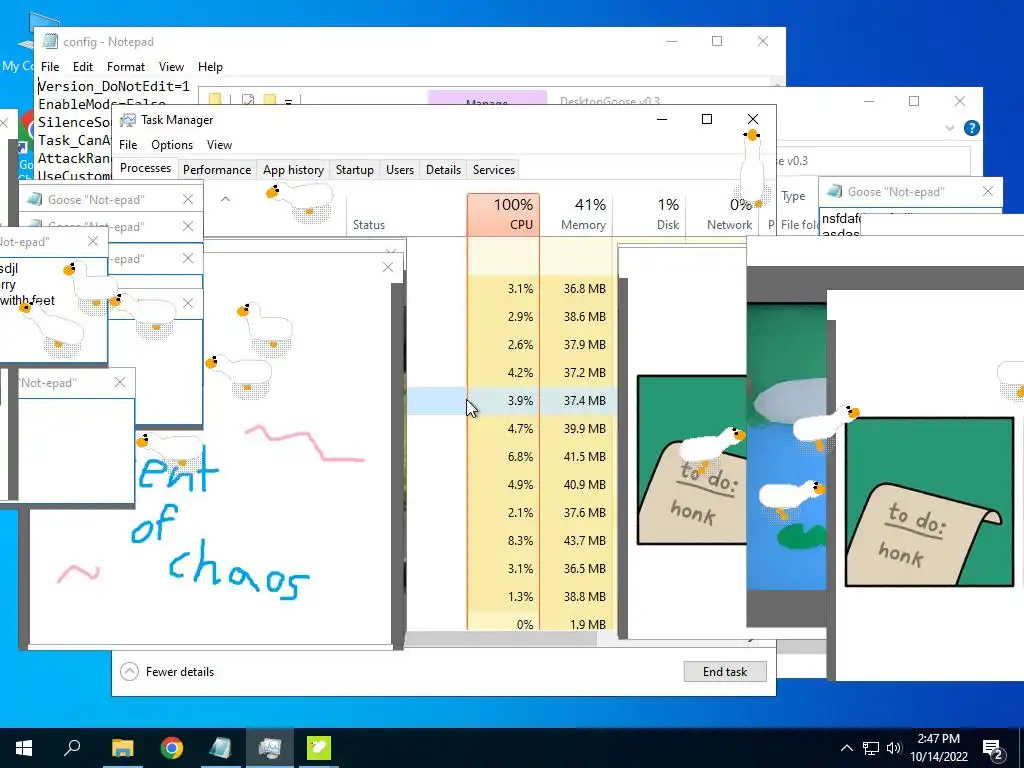Select Manage ribbon tab in Explorer
Screen dimensions: 1024x768
(487, 99)
